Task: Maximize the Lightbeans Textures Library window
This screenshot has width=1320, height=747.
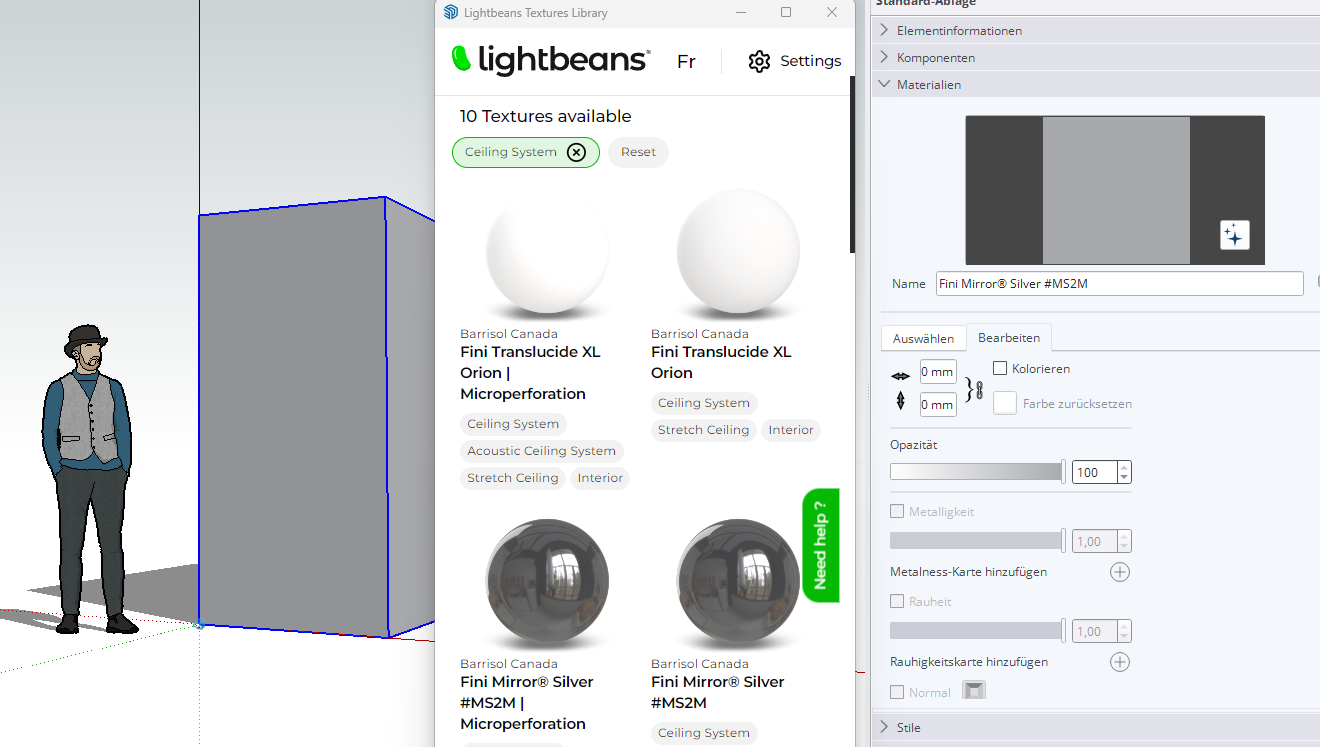Action: tap(786, 13)
